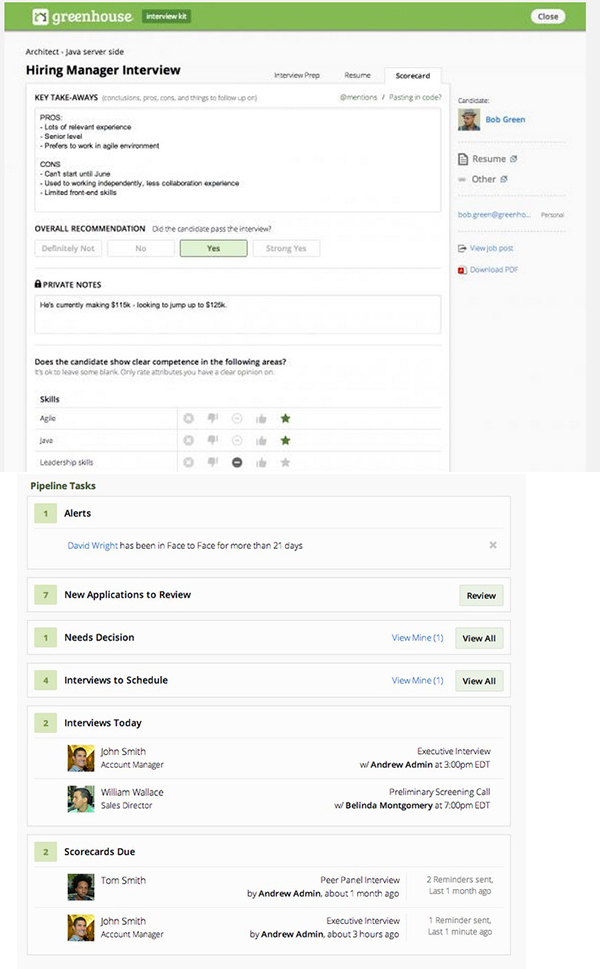
Task: Dismiss the David Wright alert
Action: (492, 545)
